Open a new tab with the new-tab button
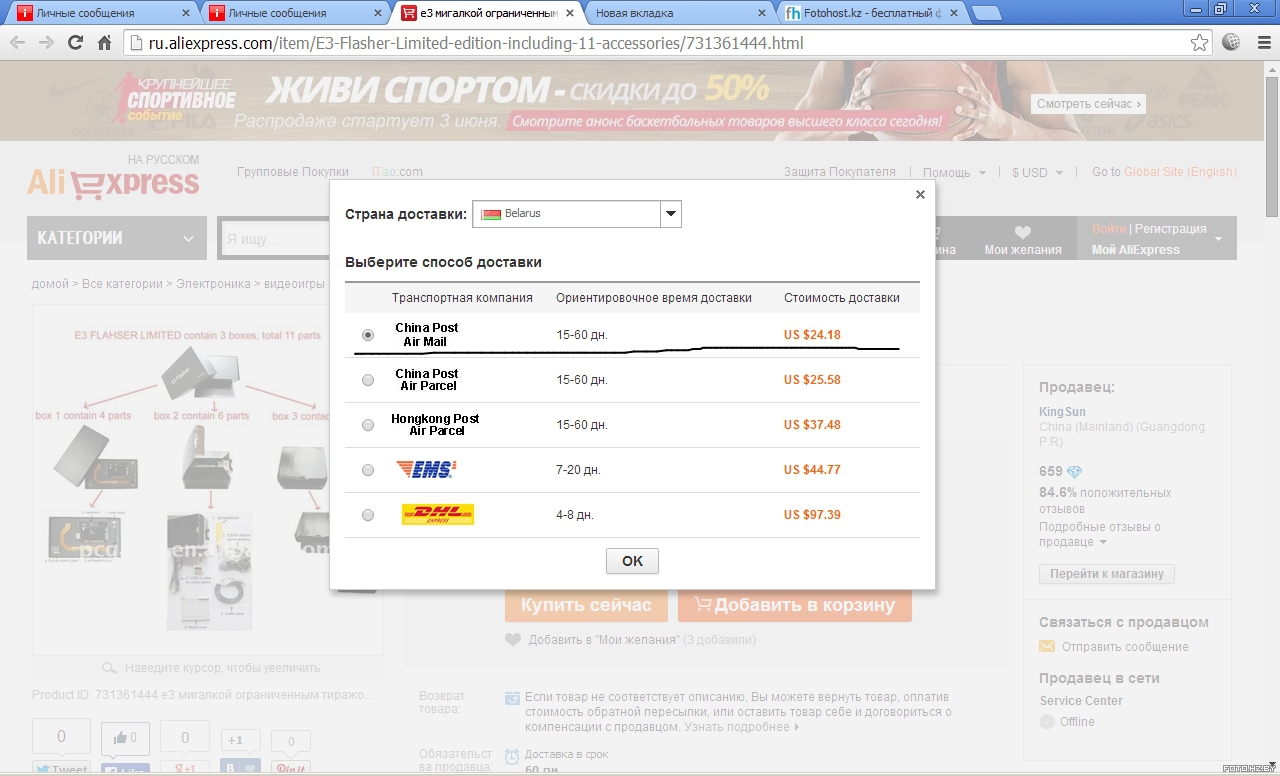Screen dimensions: 1280x776 (986, 13)
